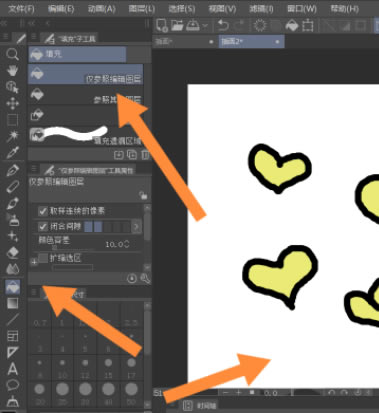This screenshot has height=413, width=379.
Task: Open the 窗口(W) menu
Action: pos(302,8)
